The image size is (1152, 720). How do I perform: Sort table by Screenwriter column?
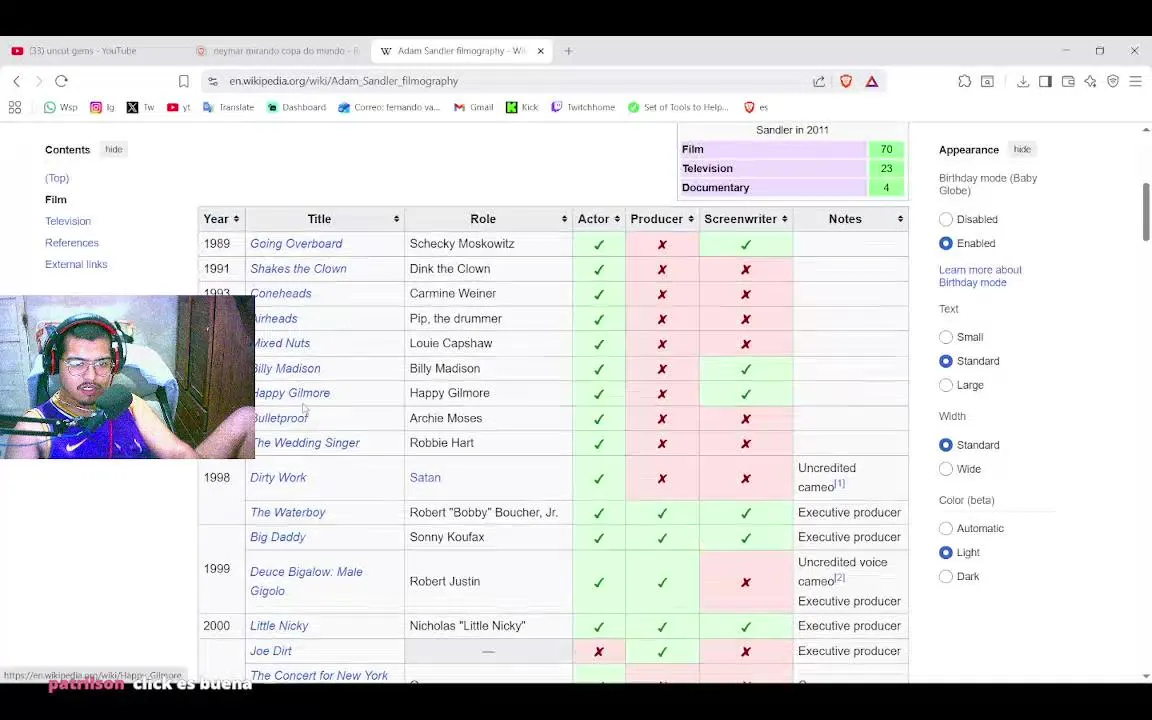pyautogui.click(x=746, y=219)
